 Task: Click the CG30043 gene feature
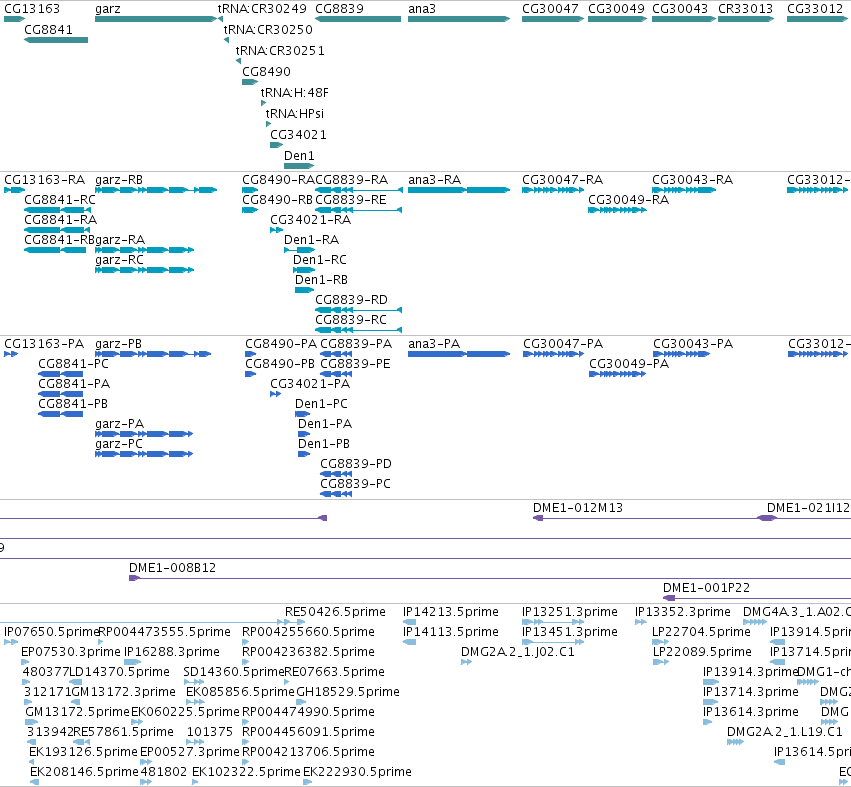(684, 19)
